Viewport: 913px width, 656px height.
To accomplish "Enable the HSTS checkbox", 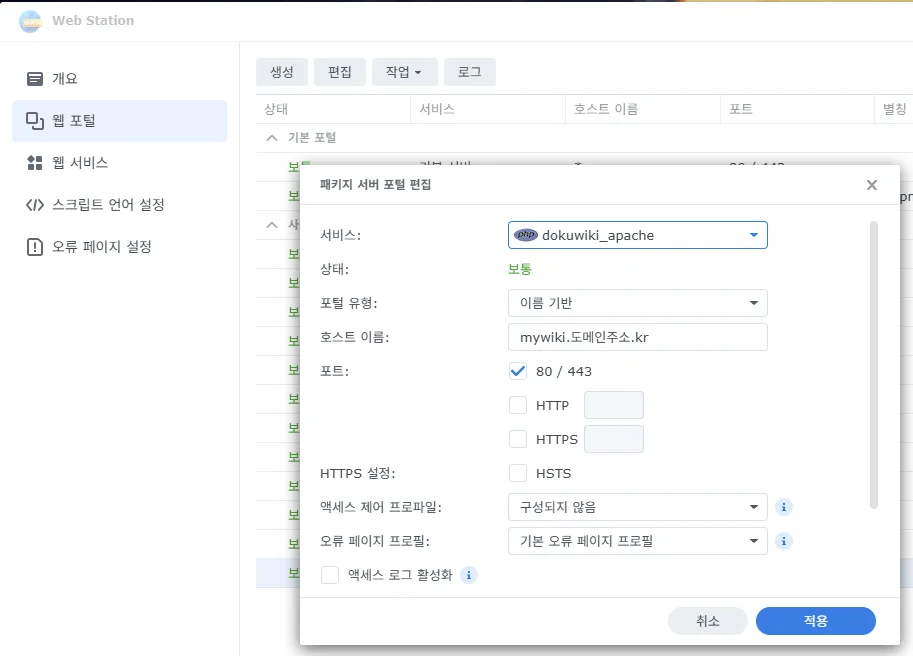I will coord(518,473).
